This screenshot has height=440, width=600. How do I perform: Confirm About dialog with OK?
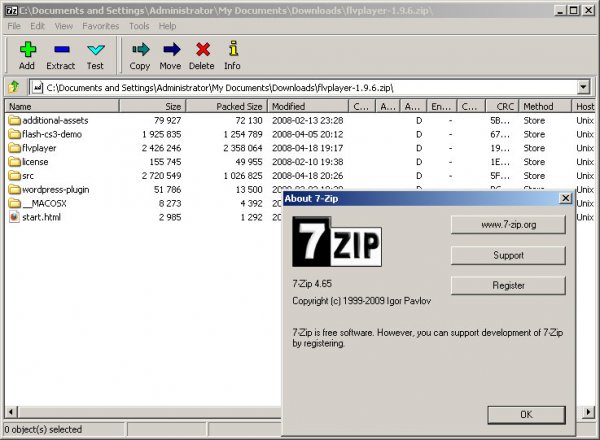coord(526,415)
